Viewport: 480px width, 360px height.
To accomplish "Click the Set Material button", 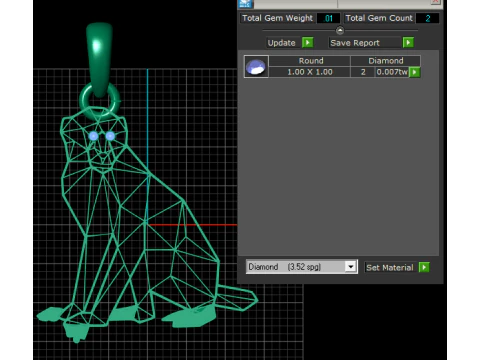I will pyautogui.click(x=390, y=267).
